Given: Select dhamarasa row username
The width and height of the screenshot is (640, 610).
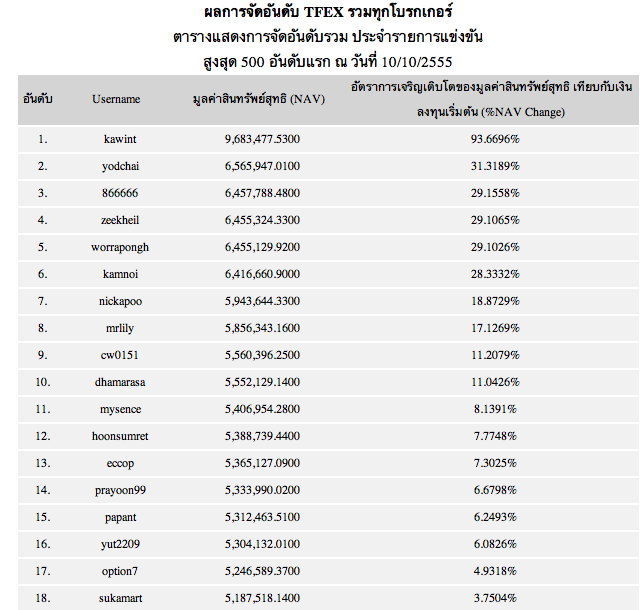Looking at the screenshot, I should coord(120,382).
